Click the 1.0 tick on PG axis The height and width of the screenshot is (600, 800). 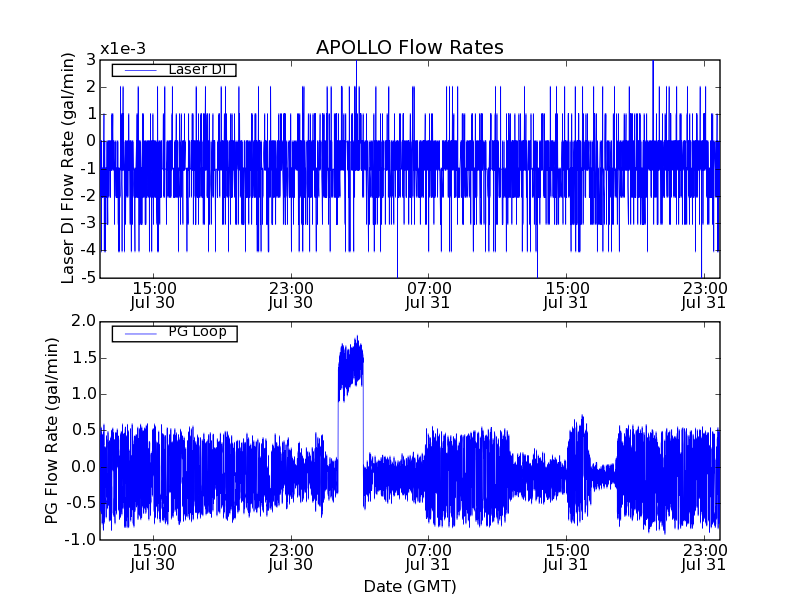click(x=84, y=394)
